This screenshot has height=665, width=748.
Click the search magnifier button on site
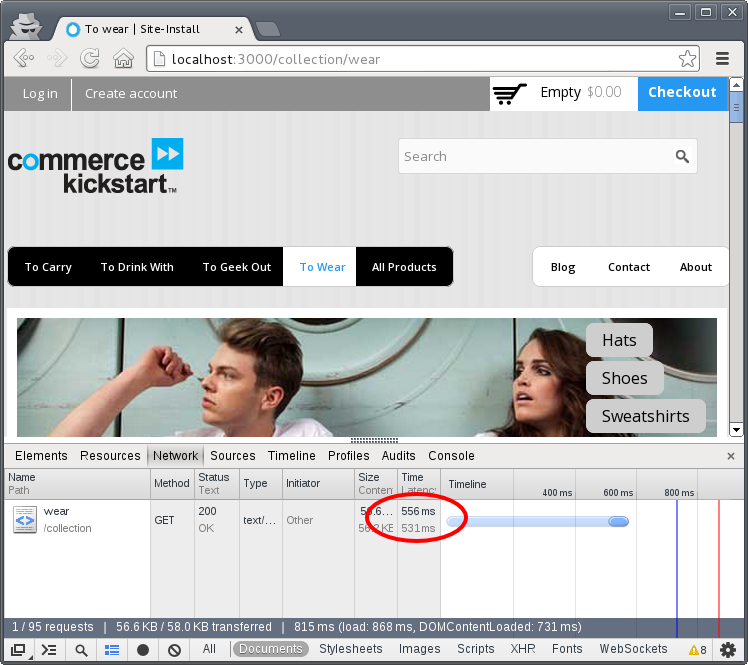[x=682, y=156]
